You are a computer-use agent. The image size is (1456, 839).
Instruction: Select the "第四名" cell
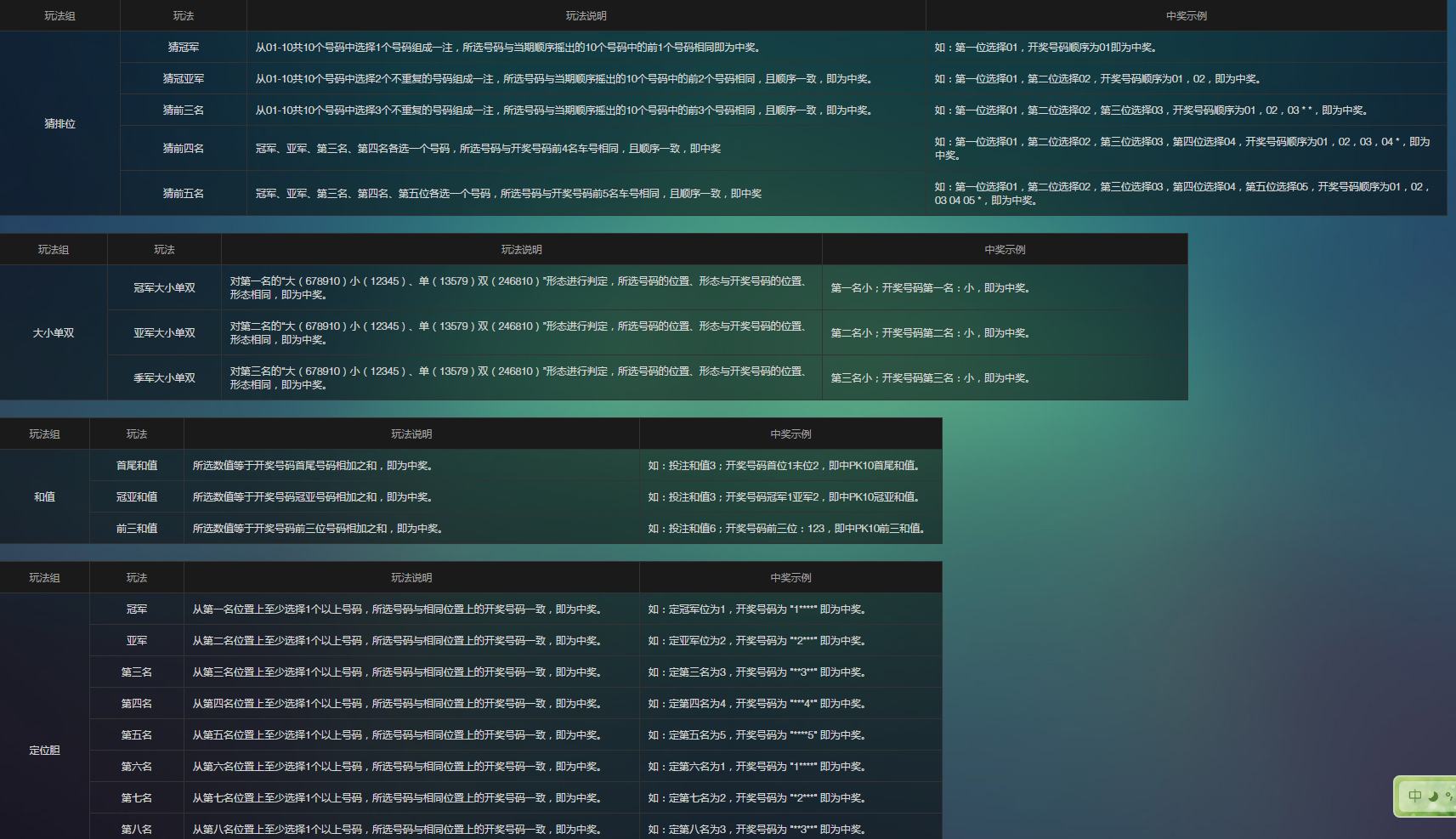pos(137,704)
